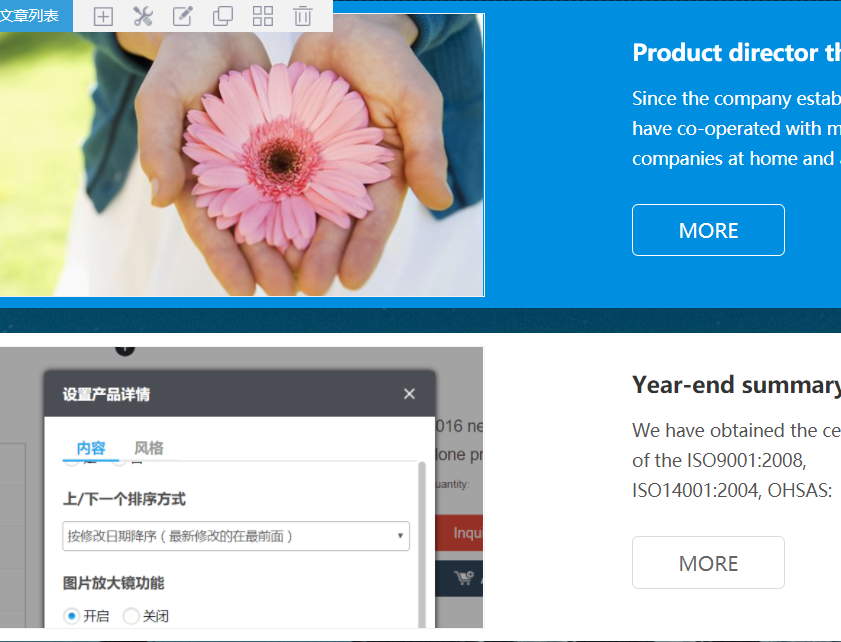Click the dialog vertical scrollbar
Viewport: 841px width, 642px height.
tap(422, 544)
